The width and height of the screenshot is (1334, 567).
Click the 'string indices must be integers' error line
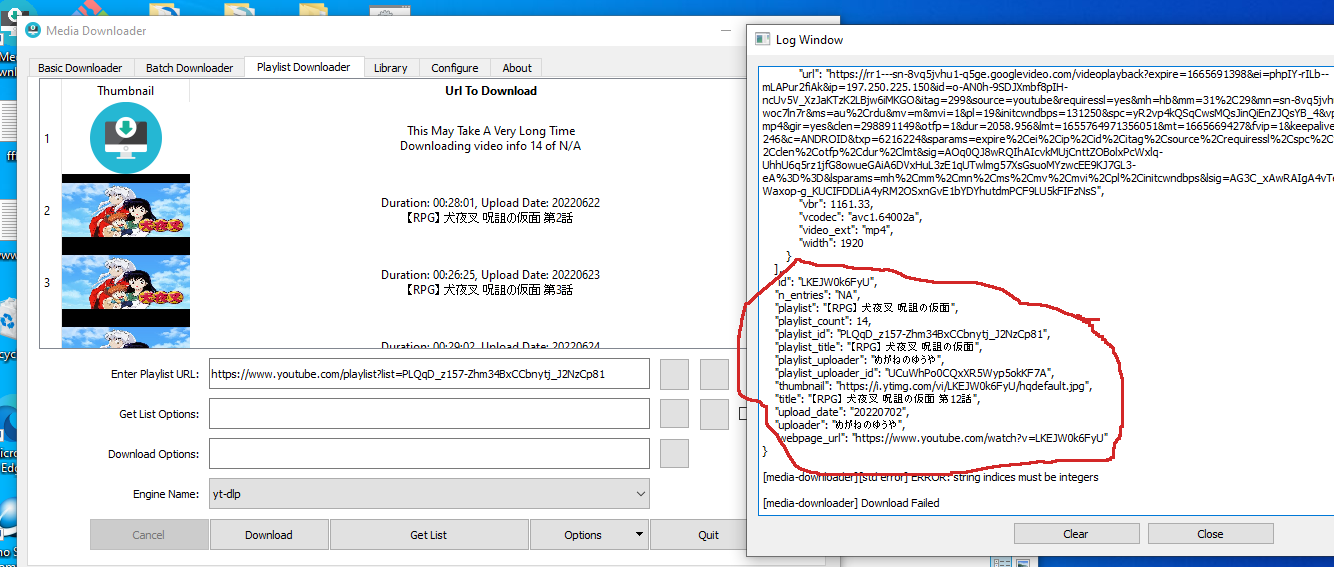click(930, 477)
